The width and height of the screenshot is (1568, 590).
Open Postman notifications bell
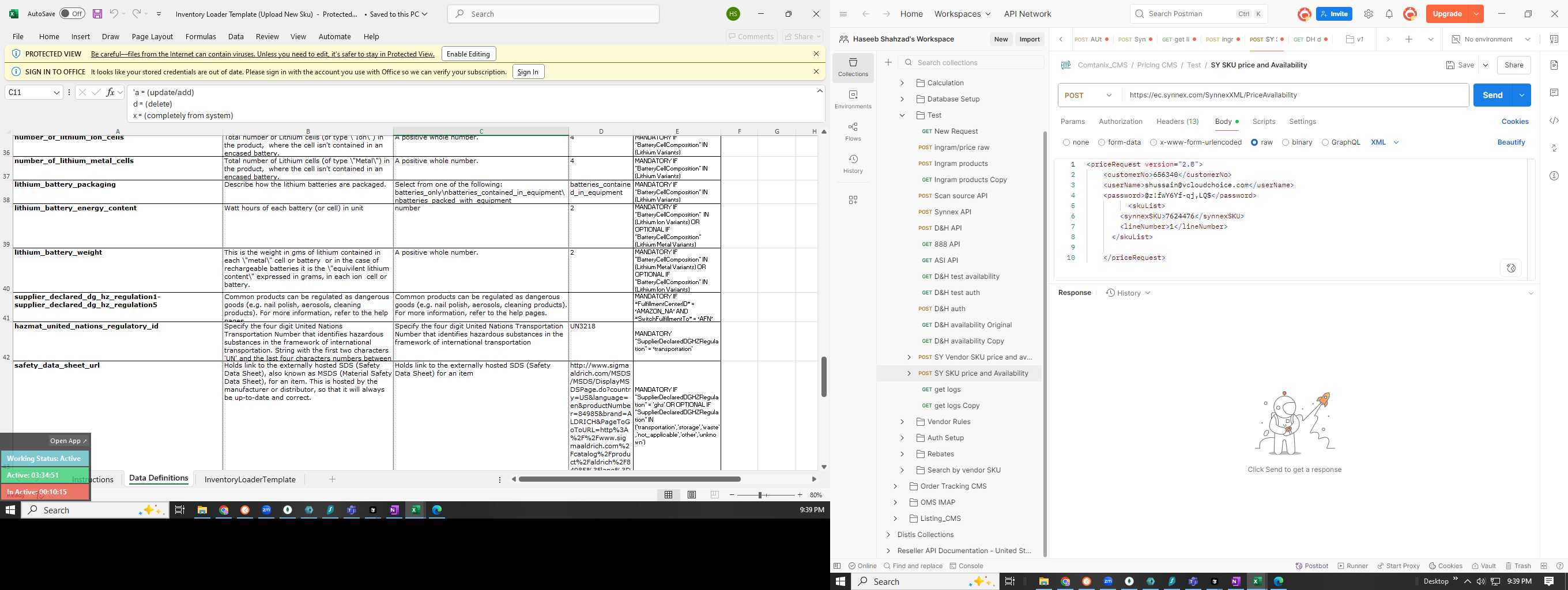tap(1389, 14)
